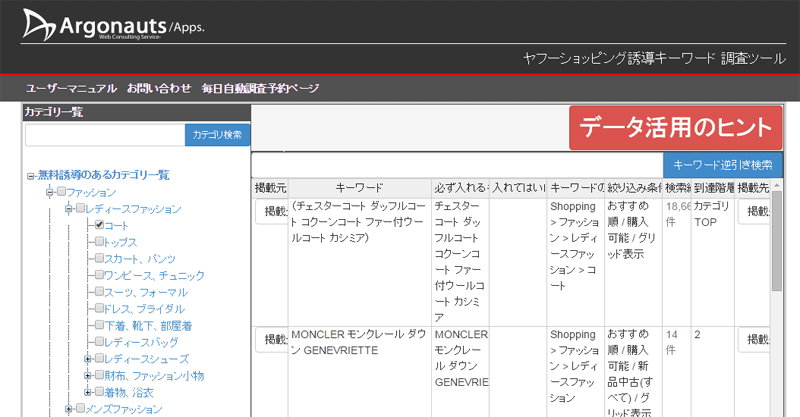Open the トップス category link
Screen dimensions: 800x417
(x=121, y=242)
